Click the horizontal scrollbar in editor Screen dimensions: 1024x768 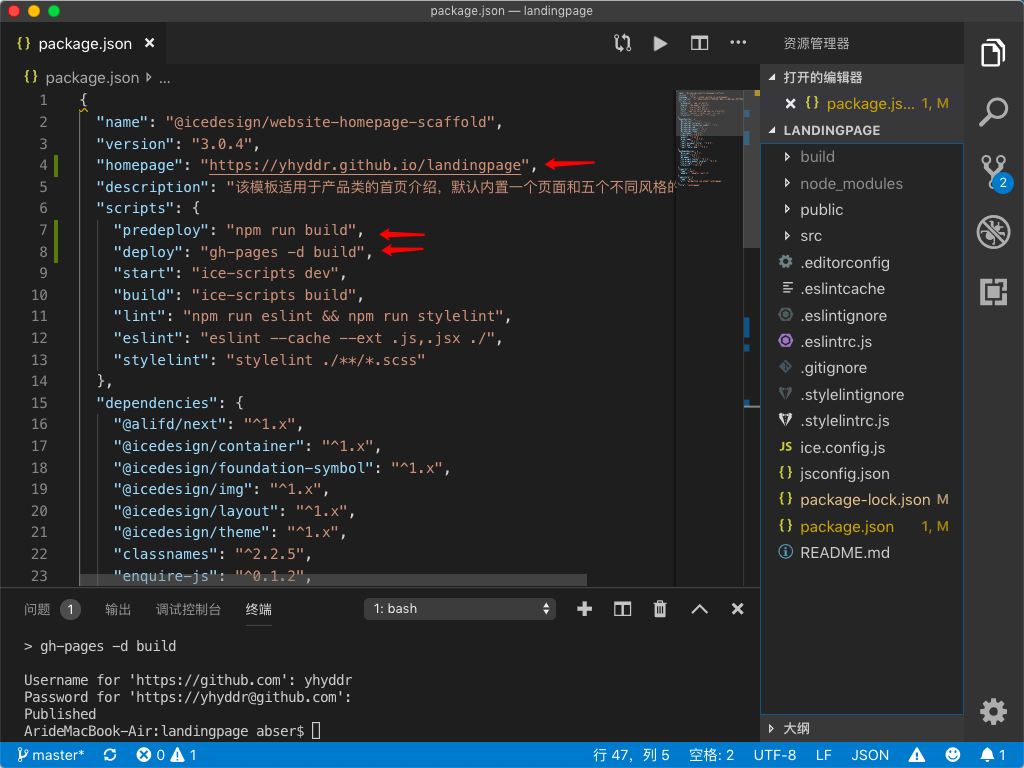click(x=332, y=580)
